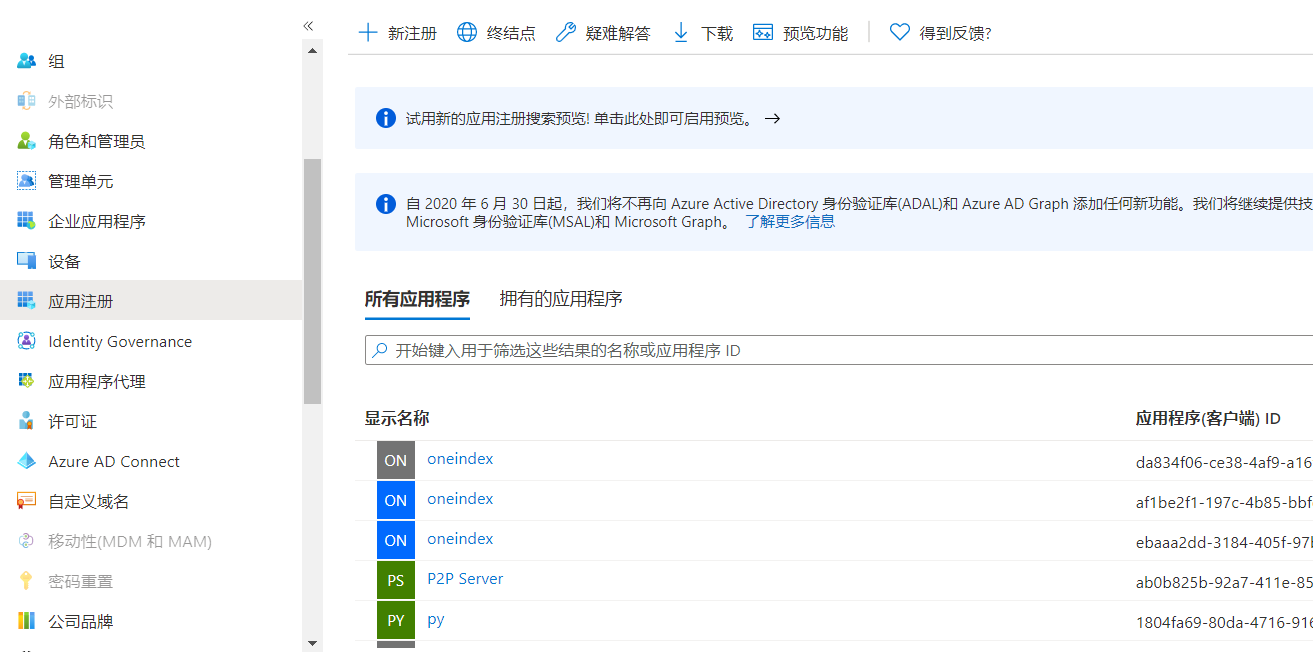Screen dimensions: 1313x652
Task: Open the 公司品牌 icon
Action: 27,621
